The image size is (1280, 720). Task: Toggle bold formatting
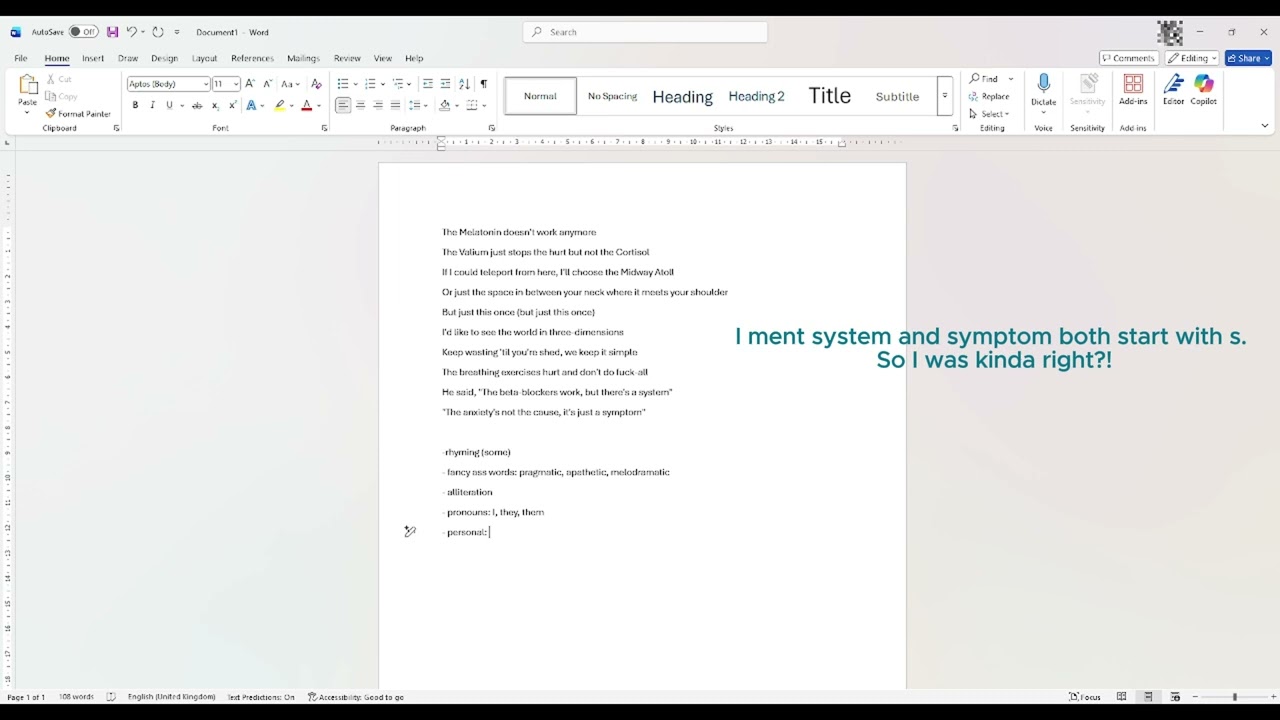[135, 105]
